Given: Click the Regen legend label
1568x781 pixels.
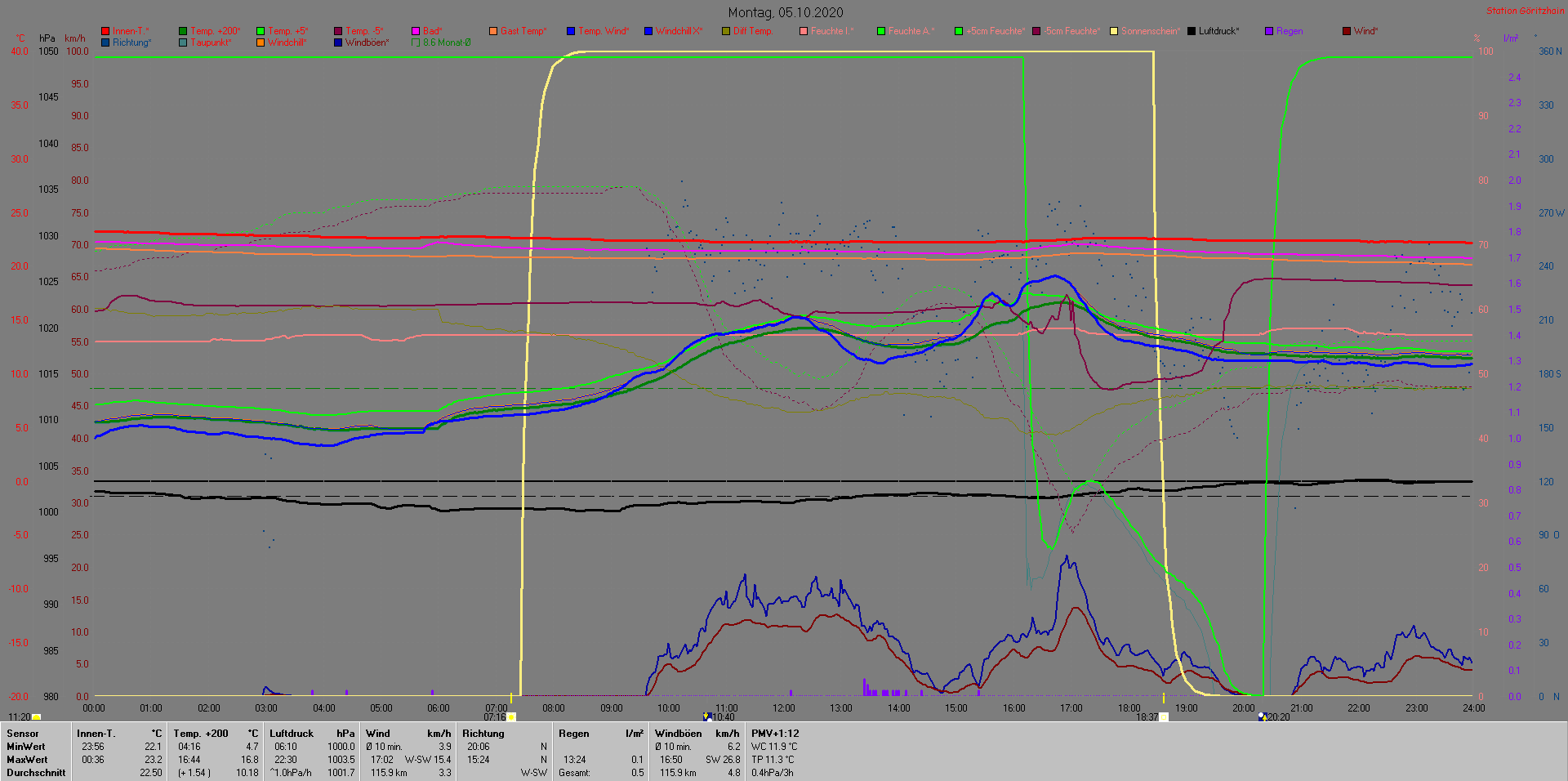Looking at the screenshot, I should click(1290, 31).
